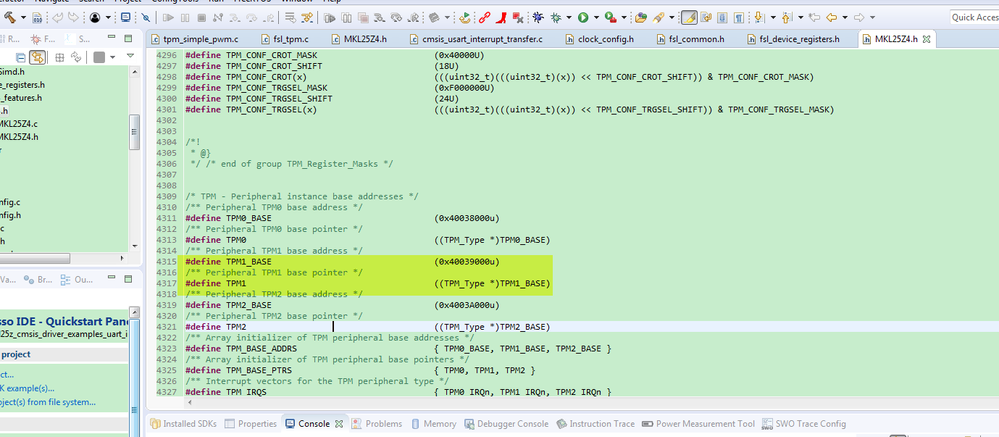The image size is (999, 437).
Task: Click the monitor terminal toolbar icon
Action: point(126,17)
